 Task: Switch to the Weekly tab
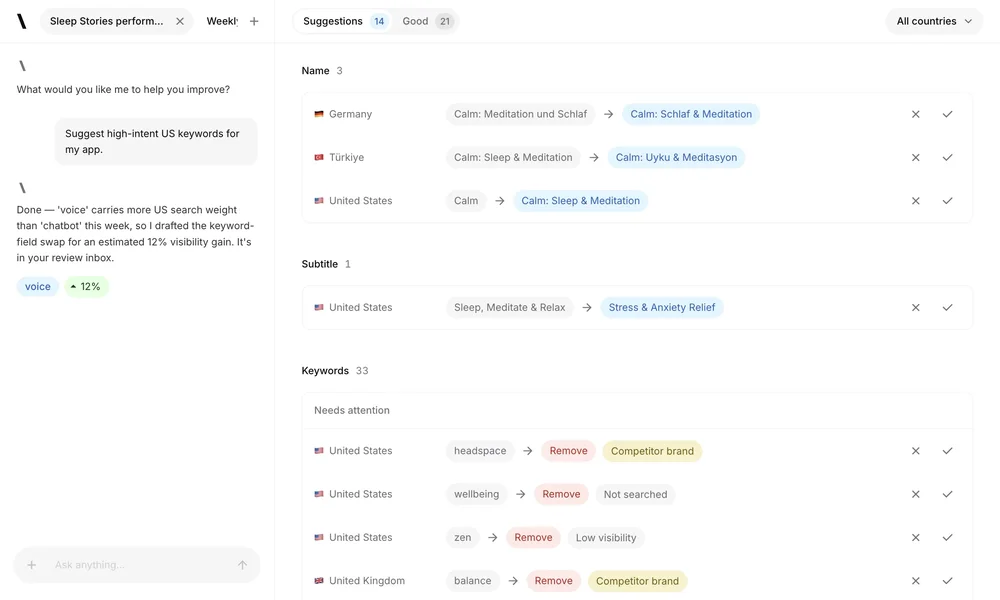point(222,21)
